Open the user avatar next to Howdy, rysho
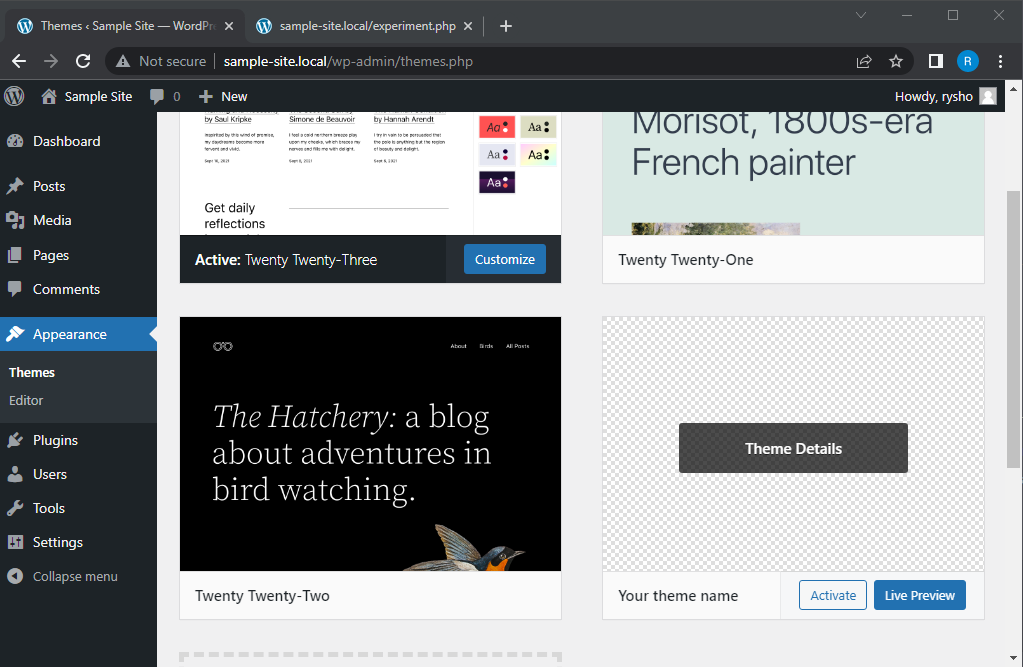1023x667 pixels. click(x=988, y=97)
